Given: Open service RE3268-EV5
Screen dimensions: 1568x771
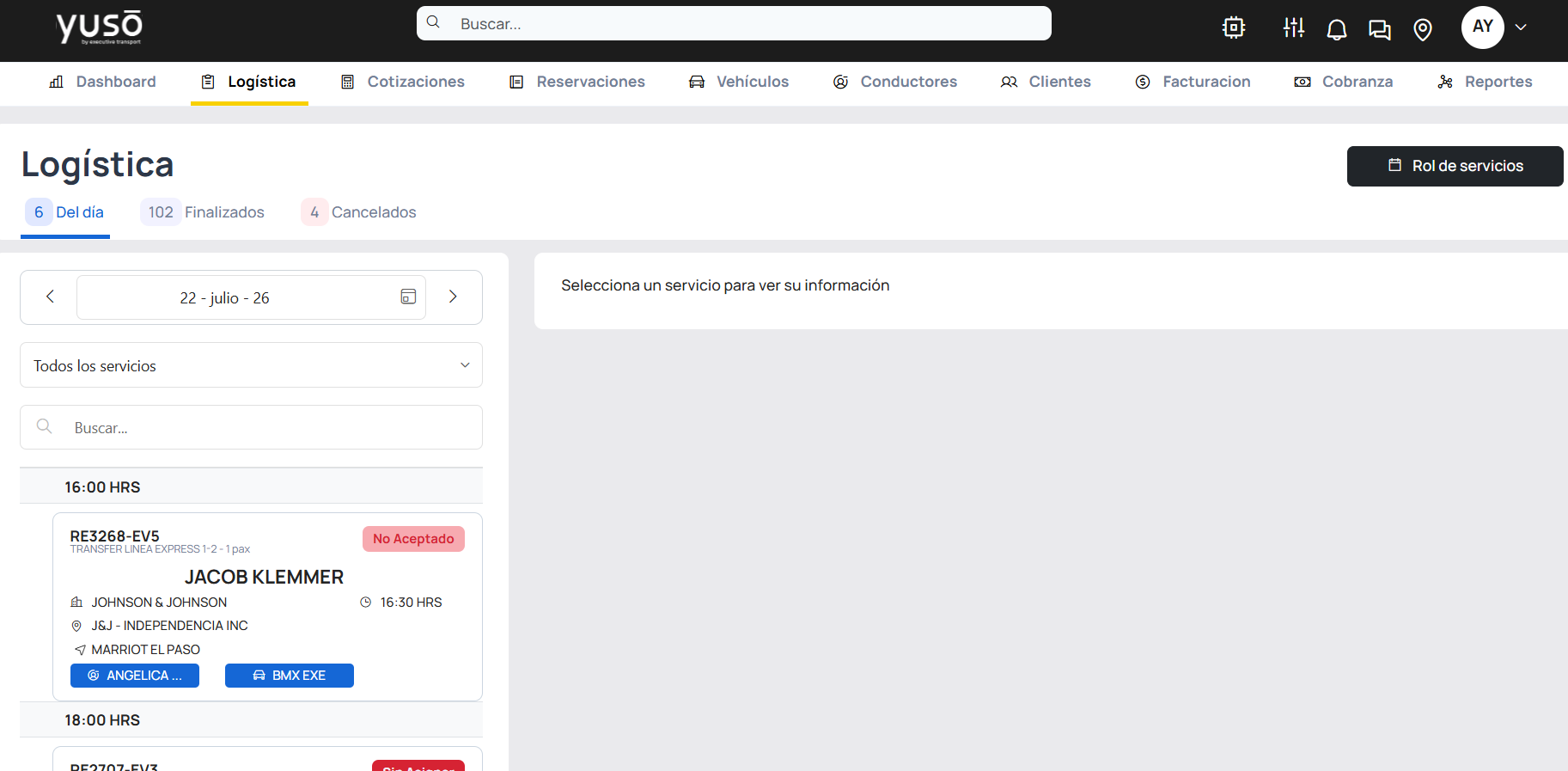Looking at the screenshot, I should coord(267,607).
